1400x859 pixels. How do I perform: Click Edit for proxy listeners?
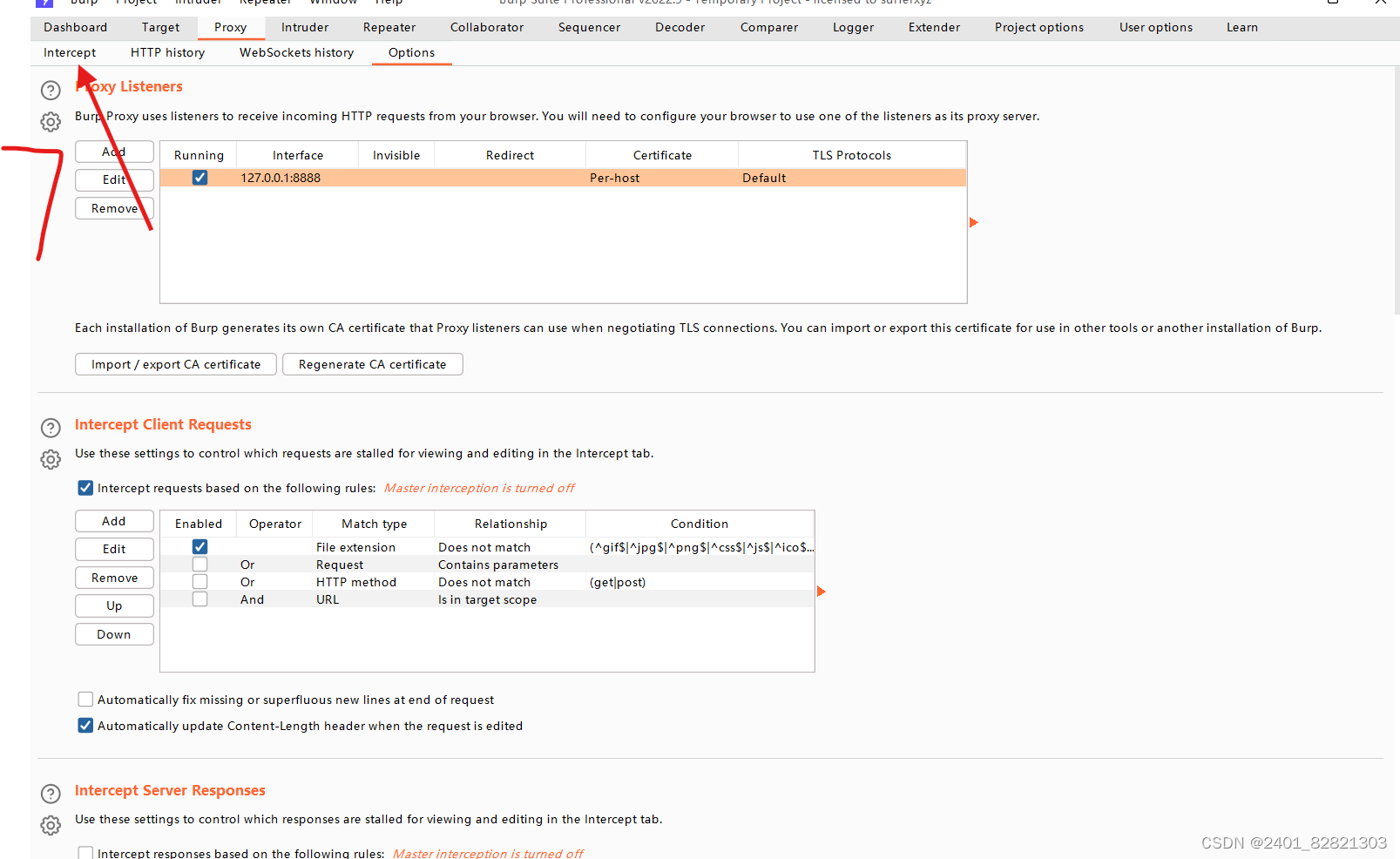[114, 179]
